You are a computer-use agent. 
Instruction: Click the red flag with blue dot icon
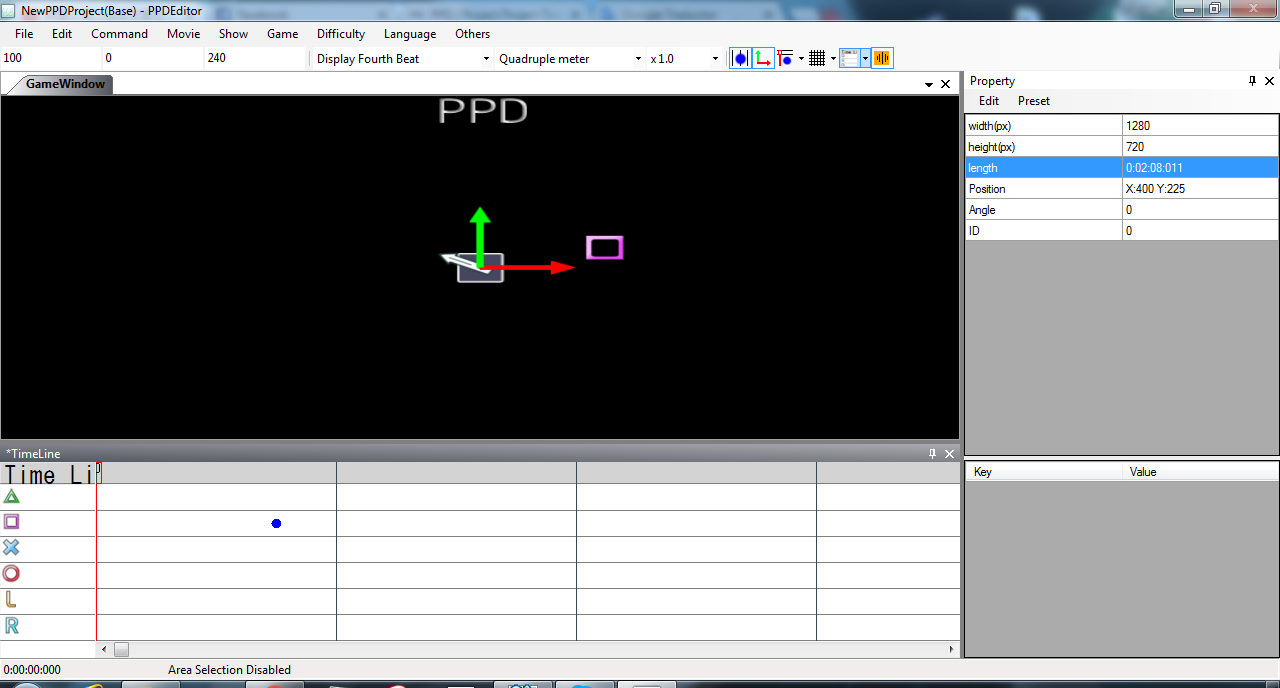click(x=786, y=58)
